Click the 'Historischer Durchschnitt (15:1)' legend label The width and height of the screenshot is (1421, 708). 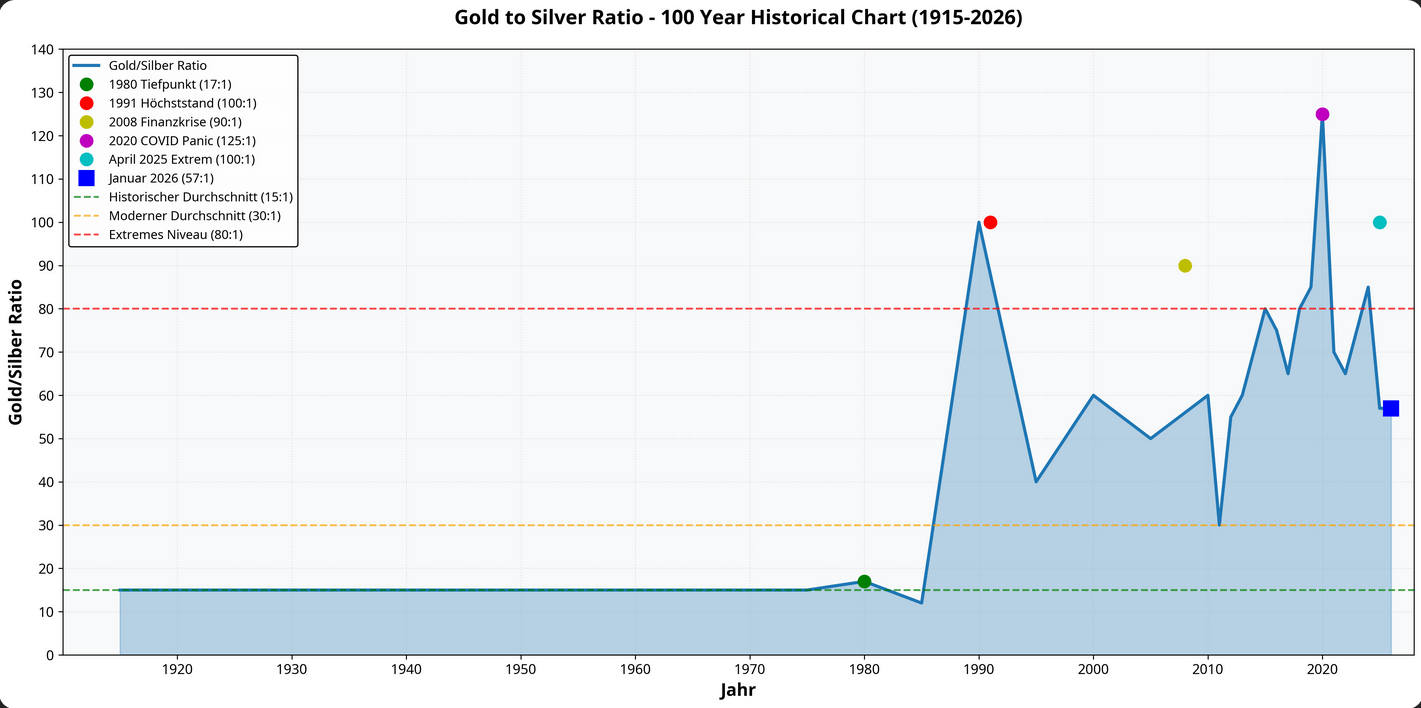pos(200,197)
